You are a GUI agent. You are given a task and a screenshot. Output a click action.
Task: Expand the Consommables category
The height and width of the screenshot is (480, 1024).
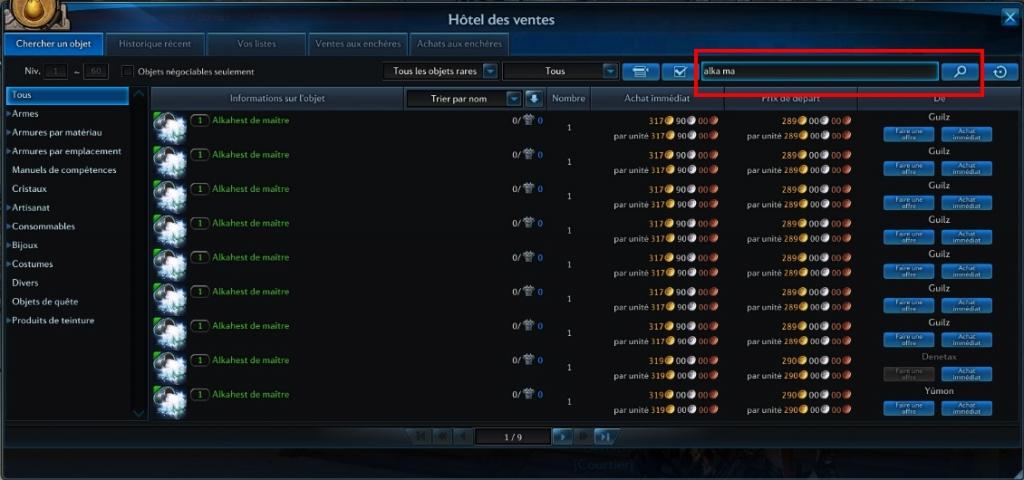42,227
